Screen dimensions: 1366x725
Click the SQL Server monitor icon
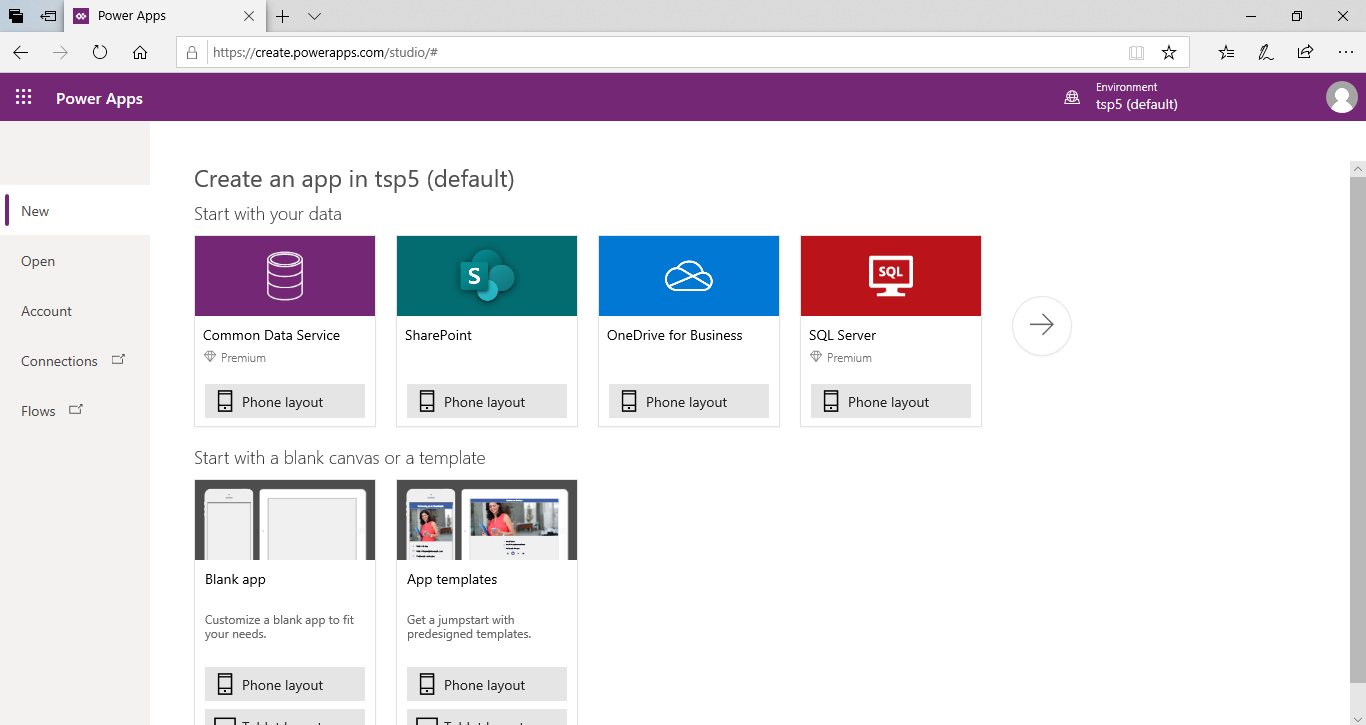[x=891, y=276]
